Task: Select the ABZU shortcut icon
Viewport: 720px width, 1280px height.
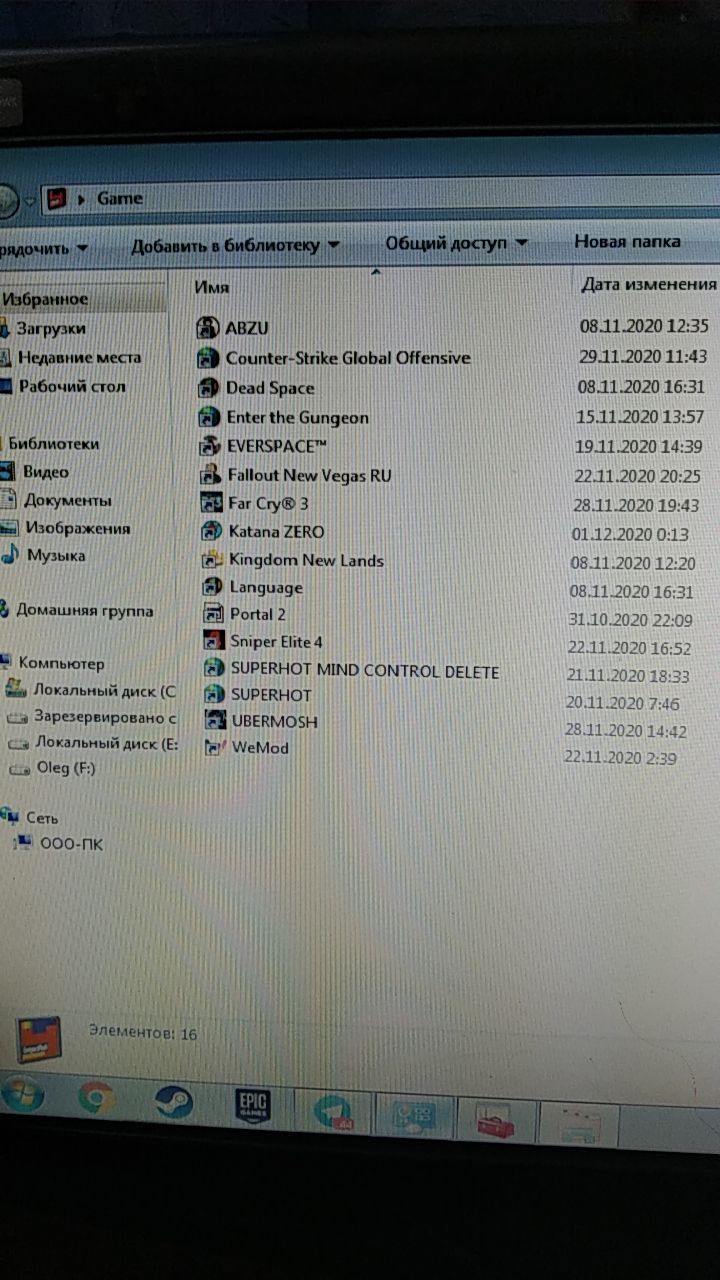Action: point(208,327)
